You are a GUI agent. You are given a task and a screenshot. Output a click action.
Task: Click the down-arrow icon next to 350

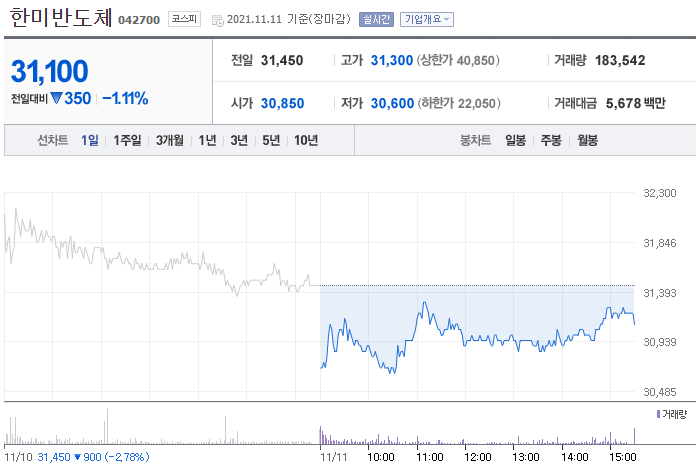click(x=56, y=98)
